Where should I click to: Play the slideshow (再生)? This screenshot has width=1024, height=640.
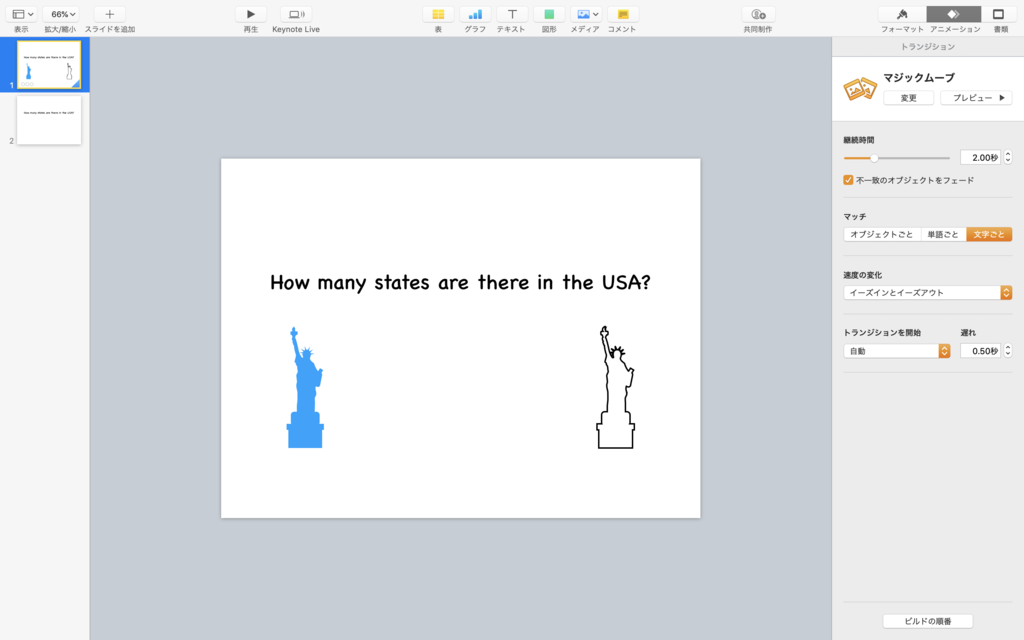(251, 14)
